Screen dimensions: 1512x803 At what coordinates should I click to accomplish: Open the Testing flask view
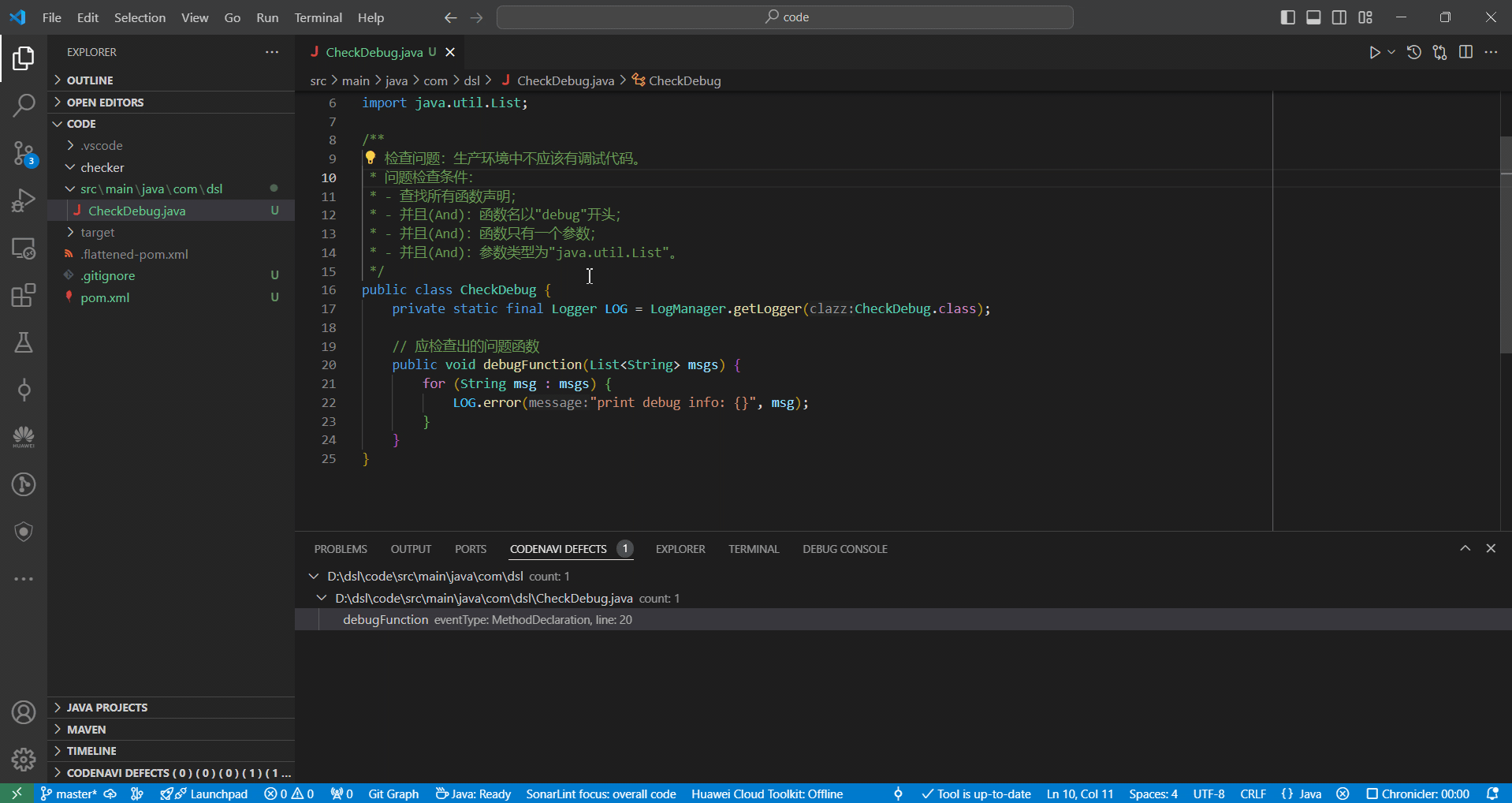point(24,342)
